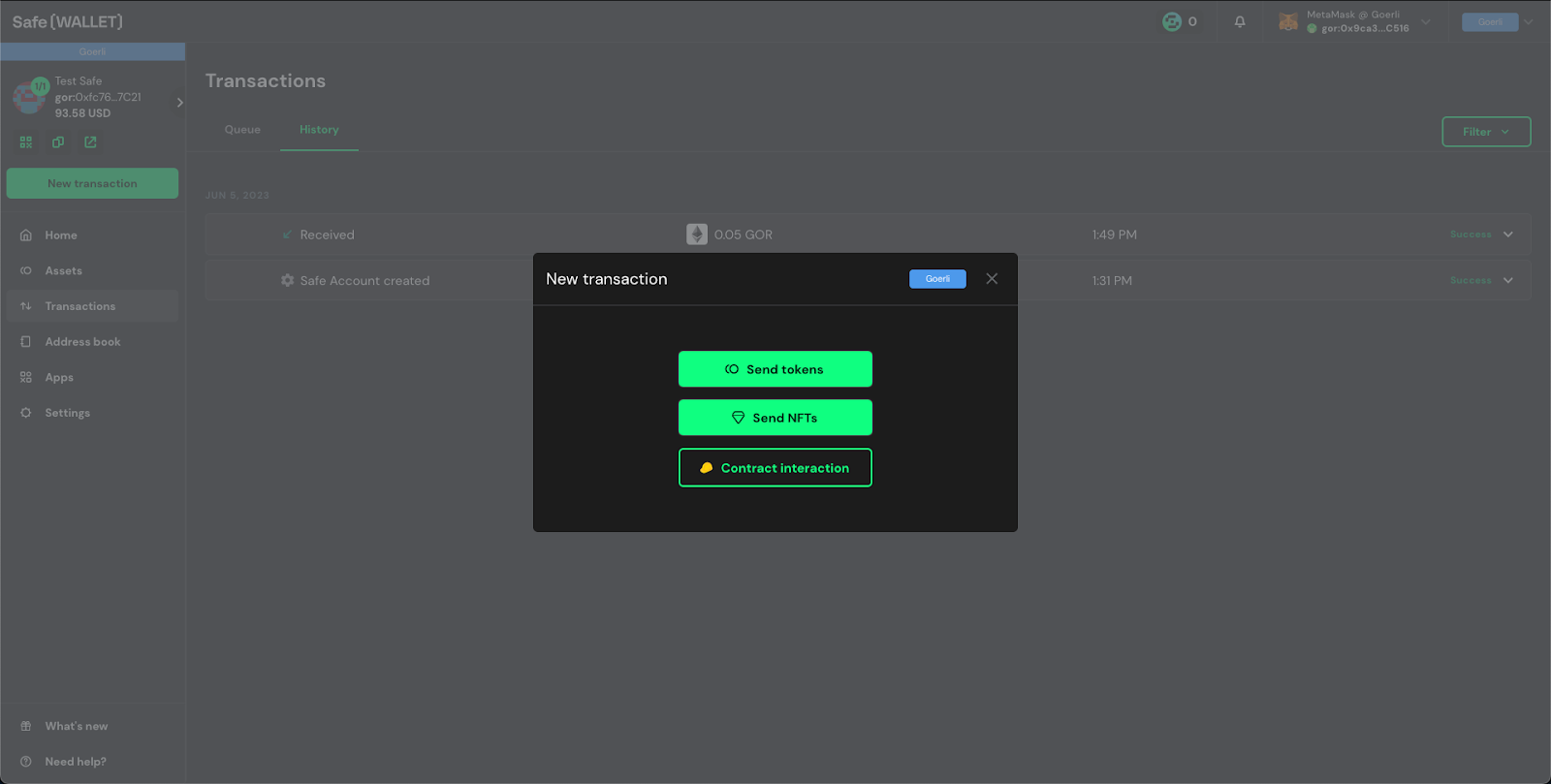Image resolution: width=1551 pixels, height=784 pixels.
Task: Open the notifications bell icon
Action: 1240,21
